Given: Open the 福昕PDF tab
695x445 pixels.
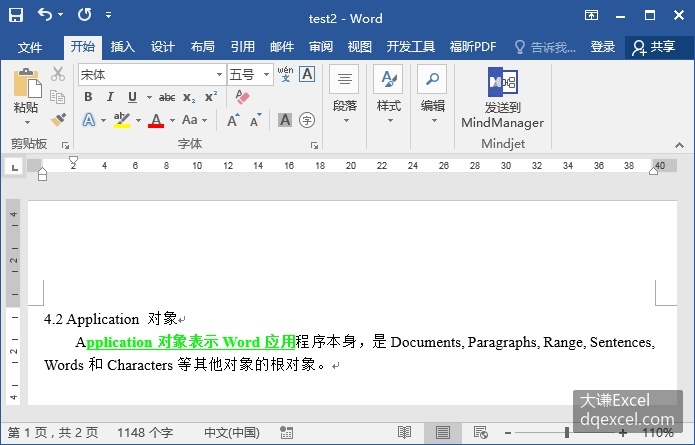Looking at the screenshot, I should coord(473,47).
